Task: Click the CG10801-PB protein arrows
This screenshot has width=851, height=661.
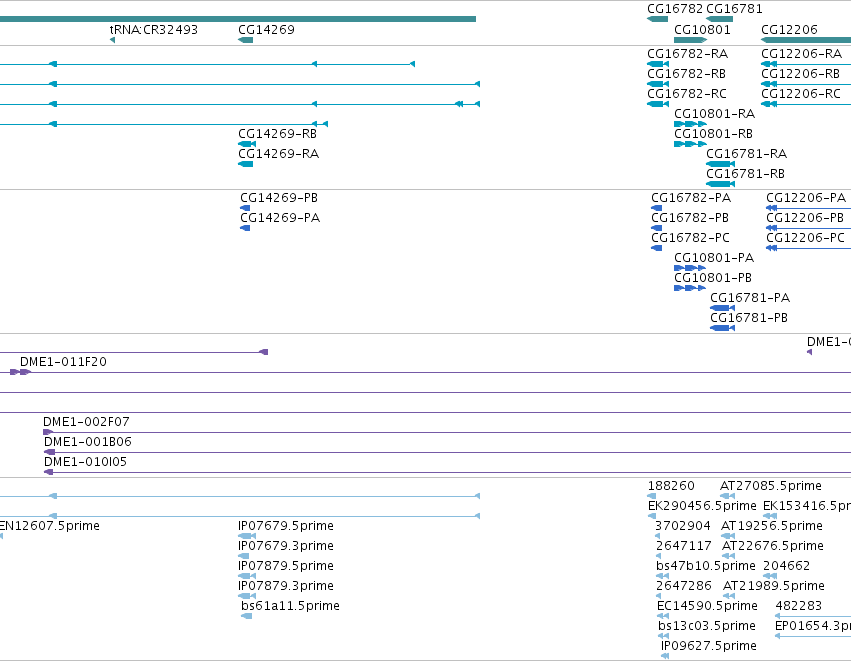Action: tap(690, 288)
